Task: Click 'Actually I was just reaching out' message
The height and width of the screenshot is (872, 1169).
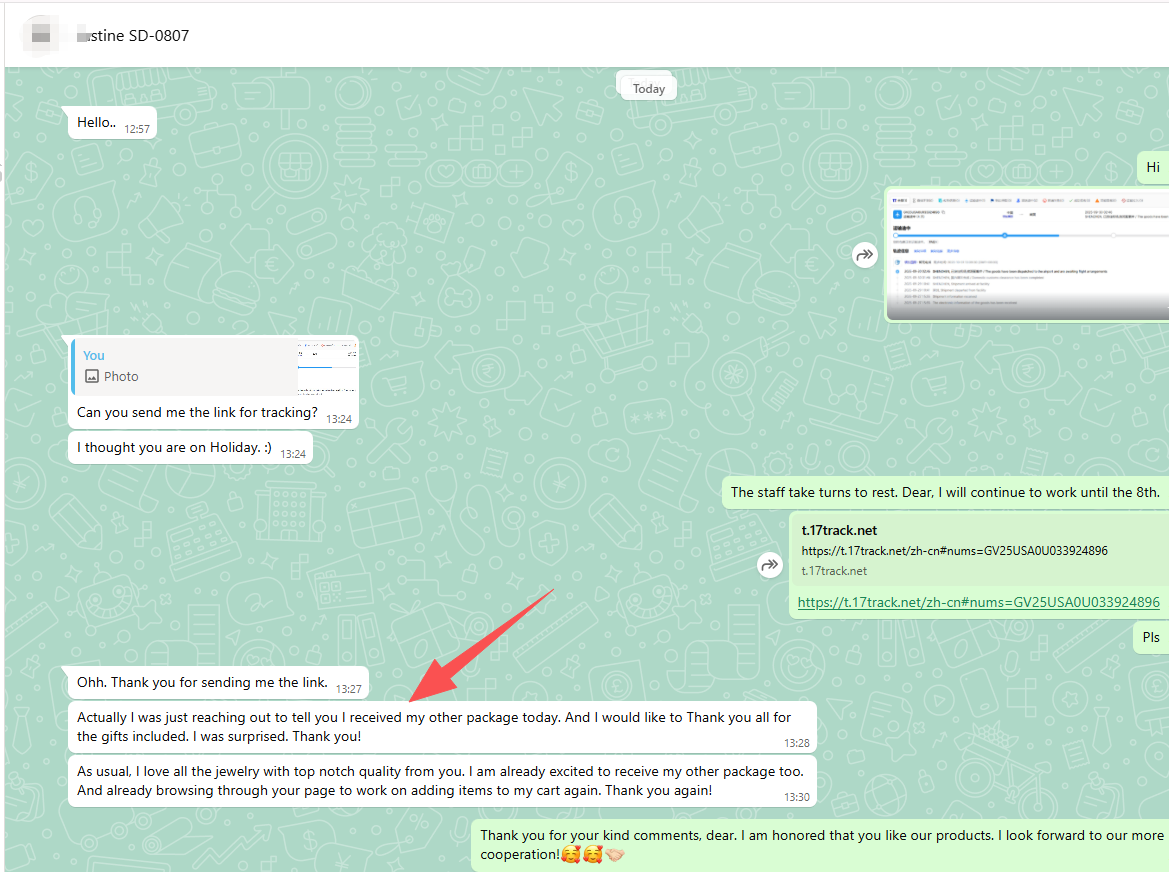Action: point(442,727)
